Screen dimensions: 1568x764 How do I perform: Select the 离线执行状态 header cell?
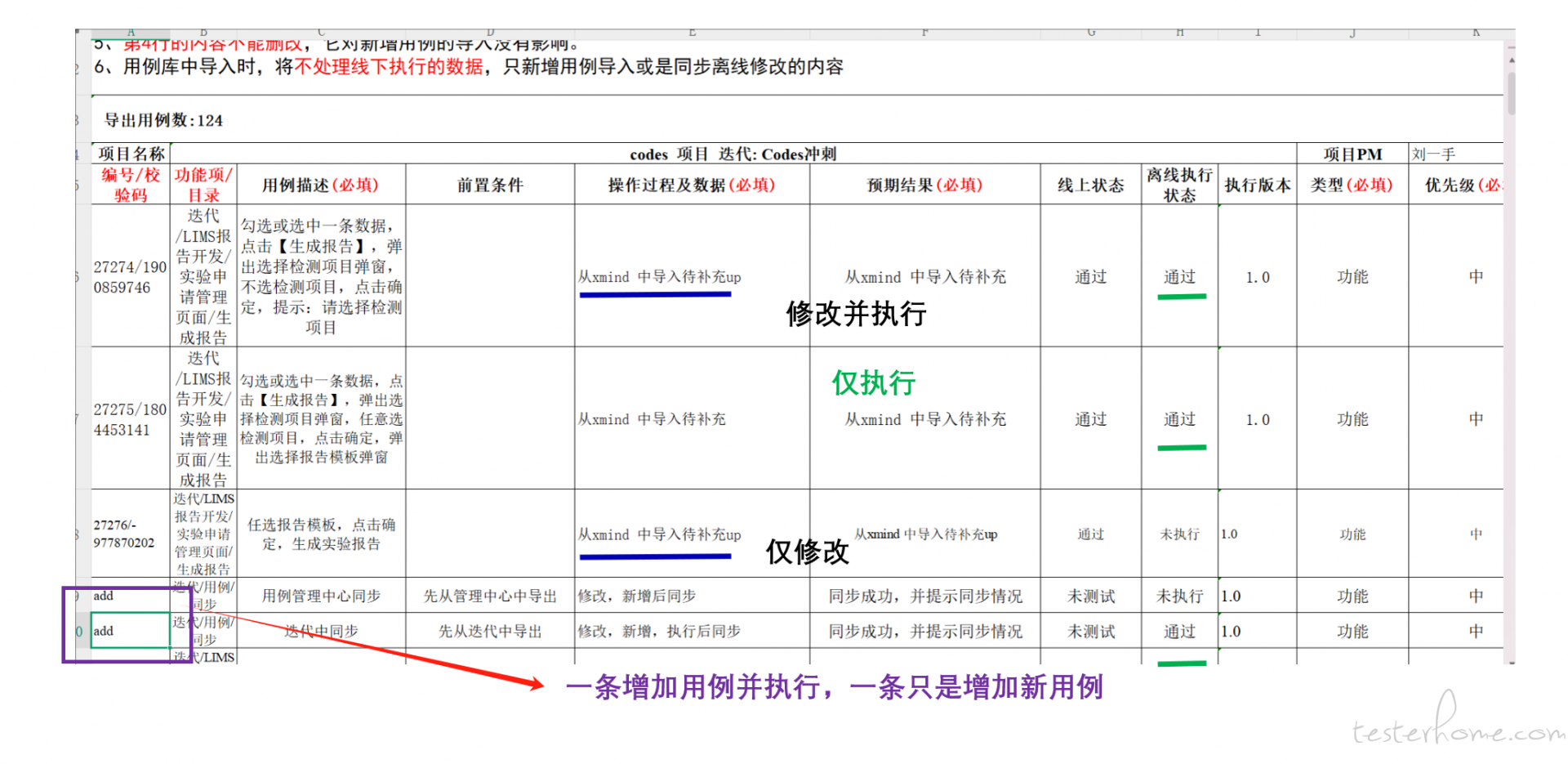click(x=1179, y=185)
